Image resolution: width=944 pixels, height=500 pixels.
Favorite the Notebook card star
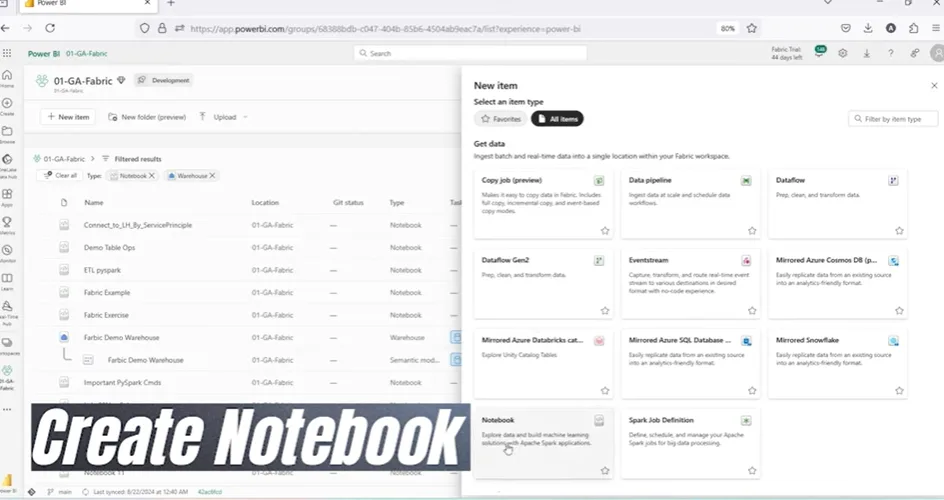[x=605, y=471]
